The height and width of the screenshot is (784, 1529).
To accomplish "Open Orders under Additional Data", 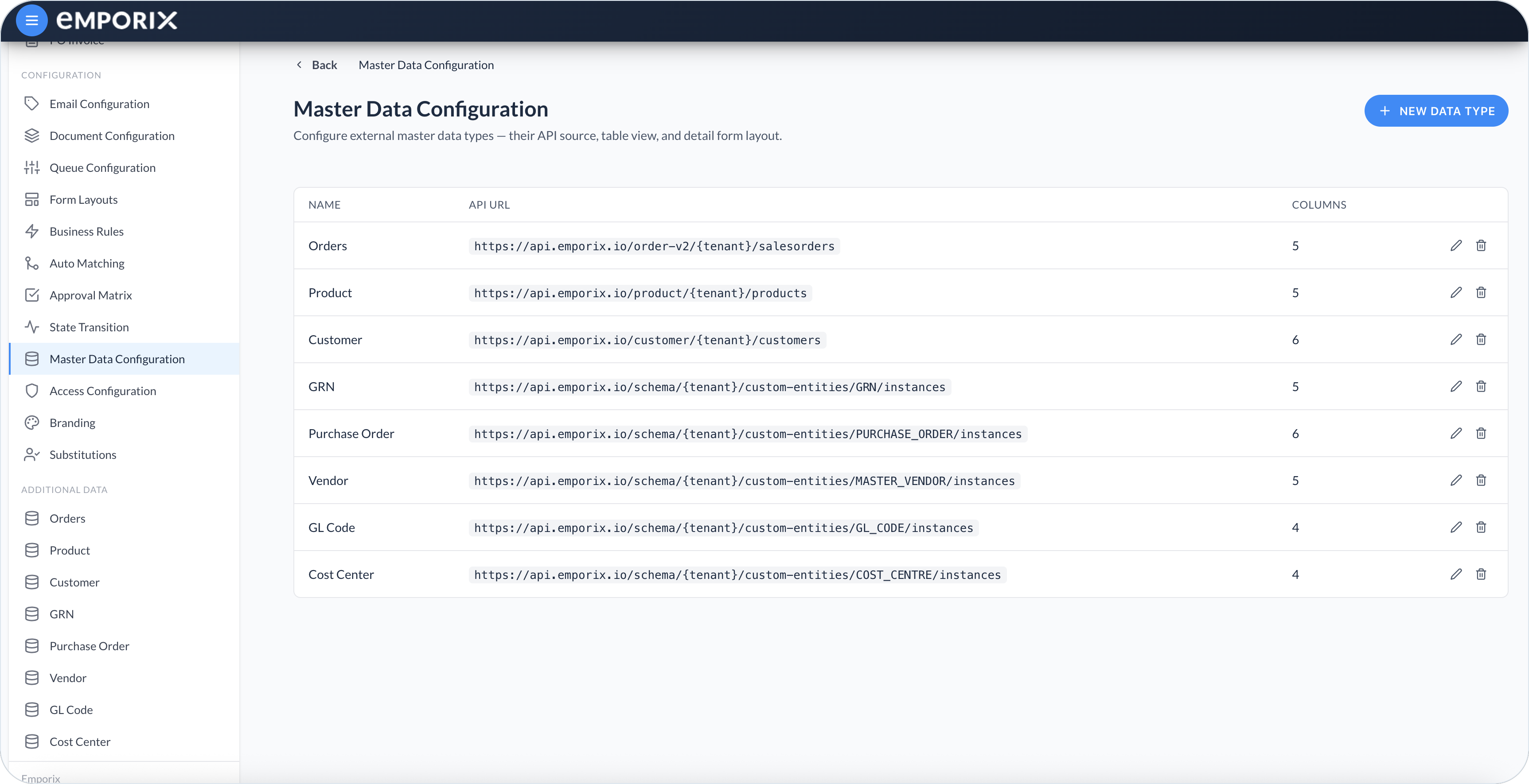I will coord(124,518).
